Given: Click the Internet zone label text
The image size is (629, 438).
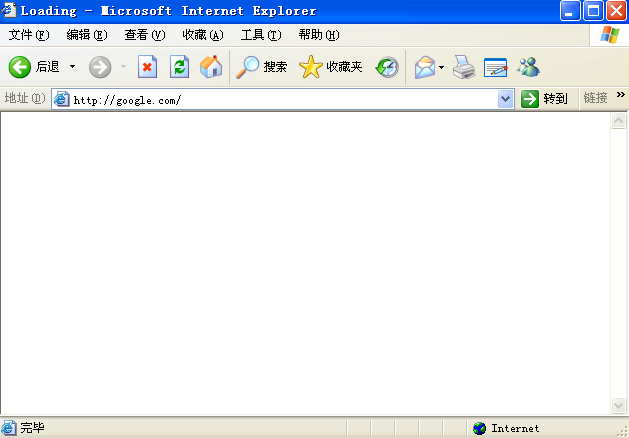Looking at the screenshot, I should (x=515, y=428).
